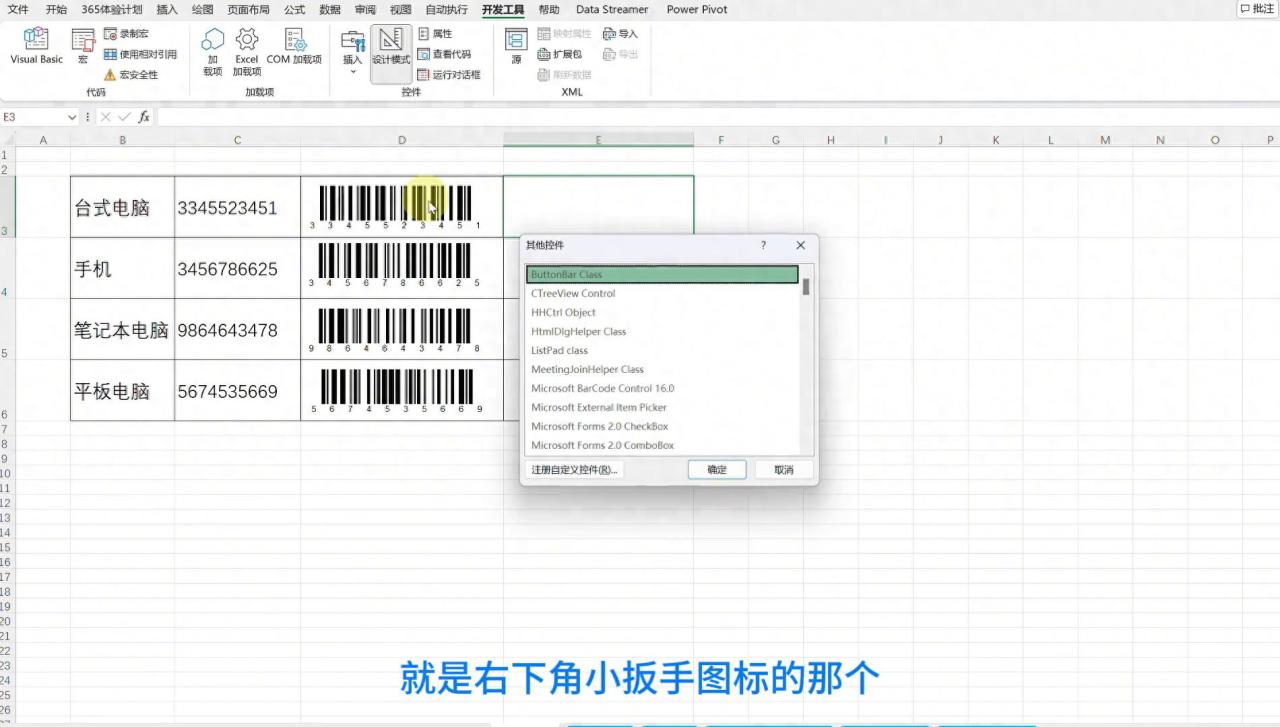
Task: Select the barcode for 5674535669
Action: 398,391
